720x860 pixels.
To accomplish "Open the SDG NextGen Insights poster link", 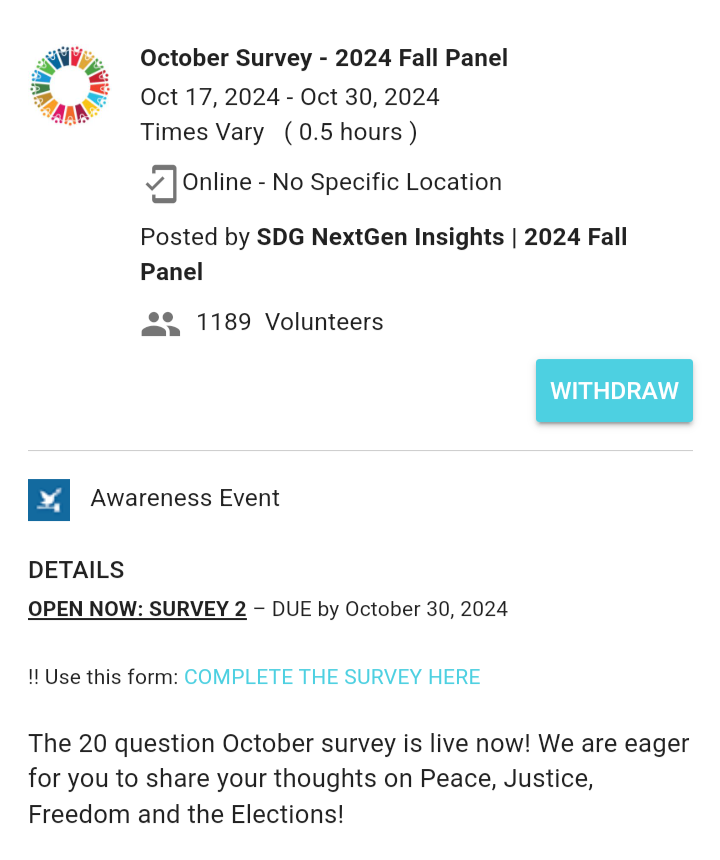I will [380, 237].
